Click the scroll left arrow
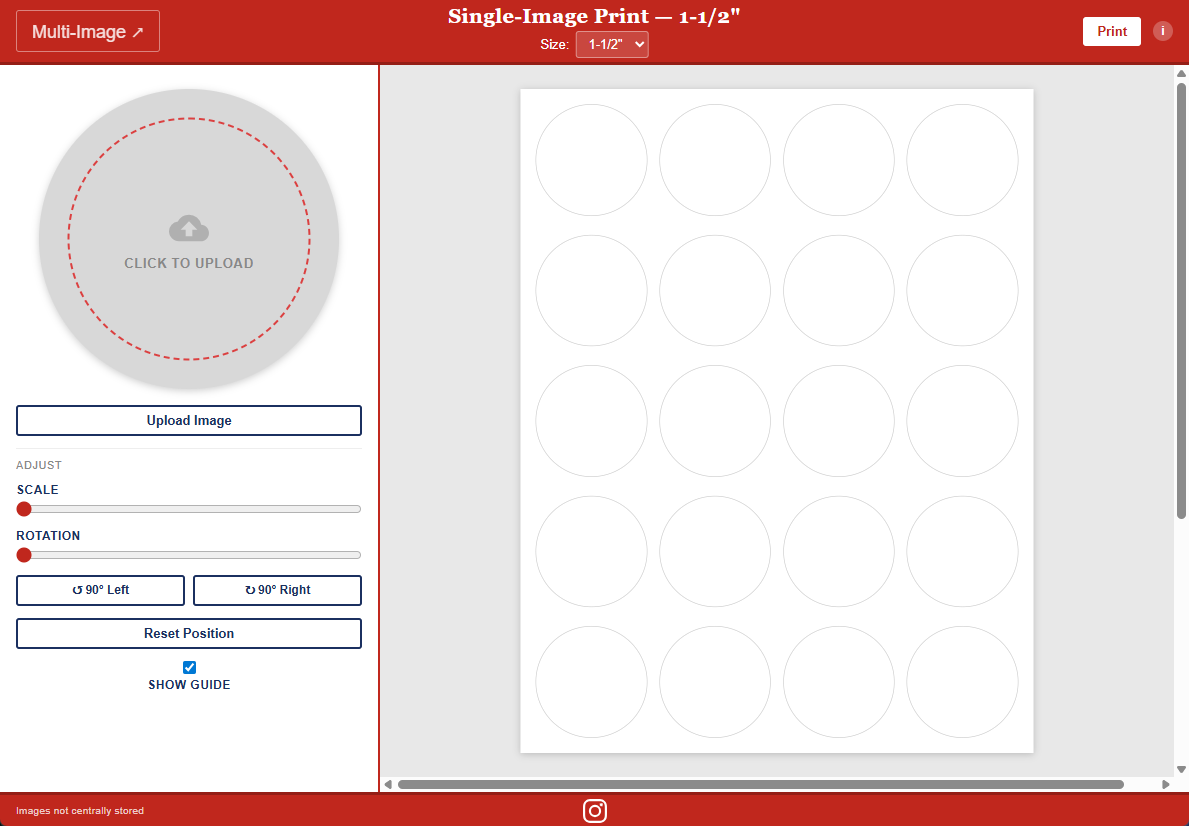 pos(388,784)
